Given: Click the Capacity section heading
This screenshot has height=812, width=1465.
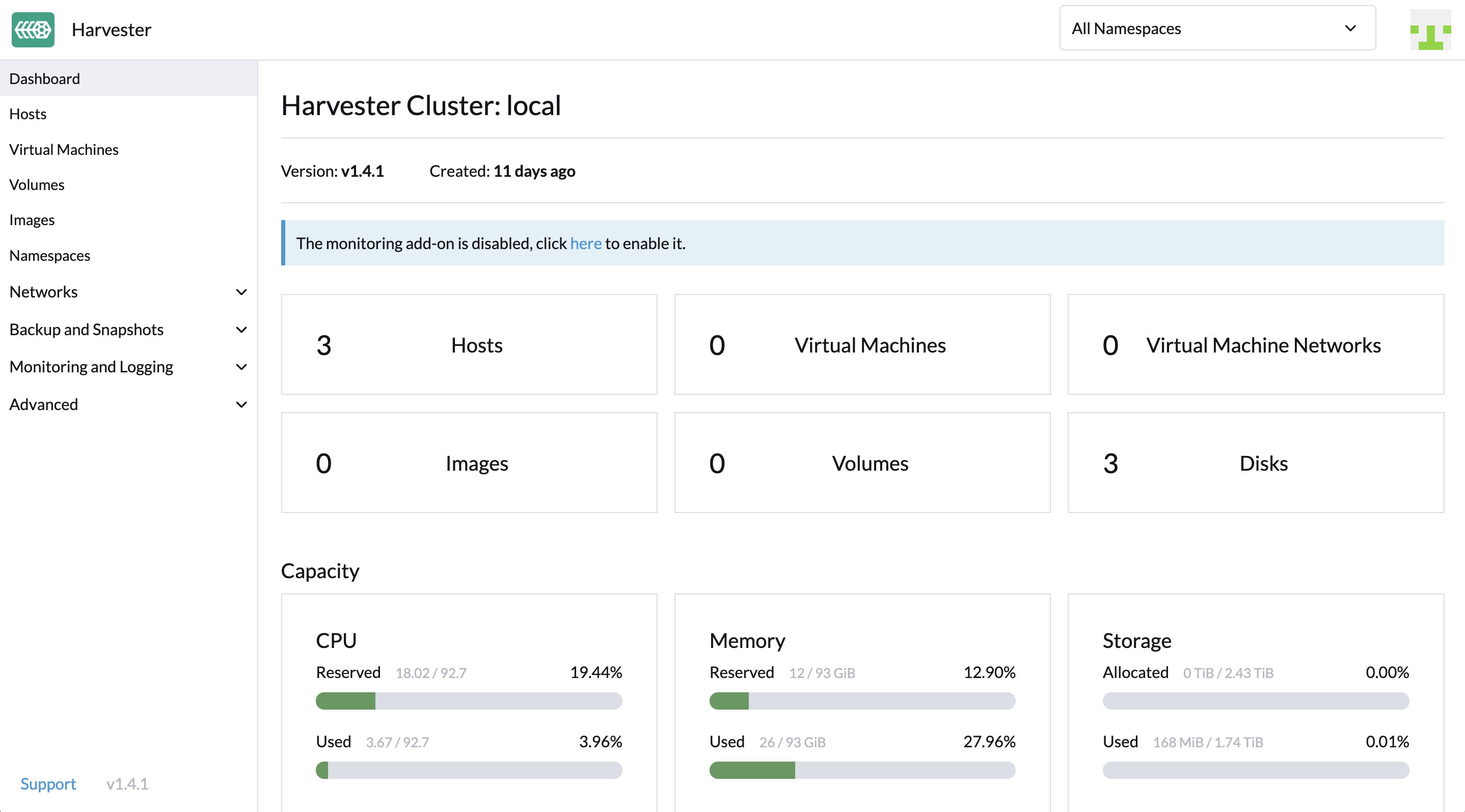Looking at the screenshot, I should (320, 572).
